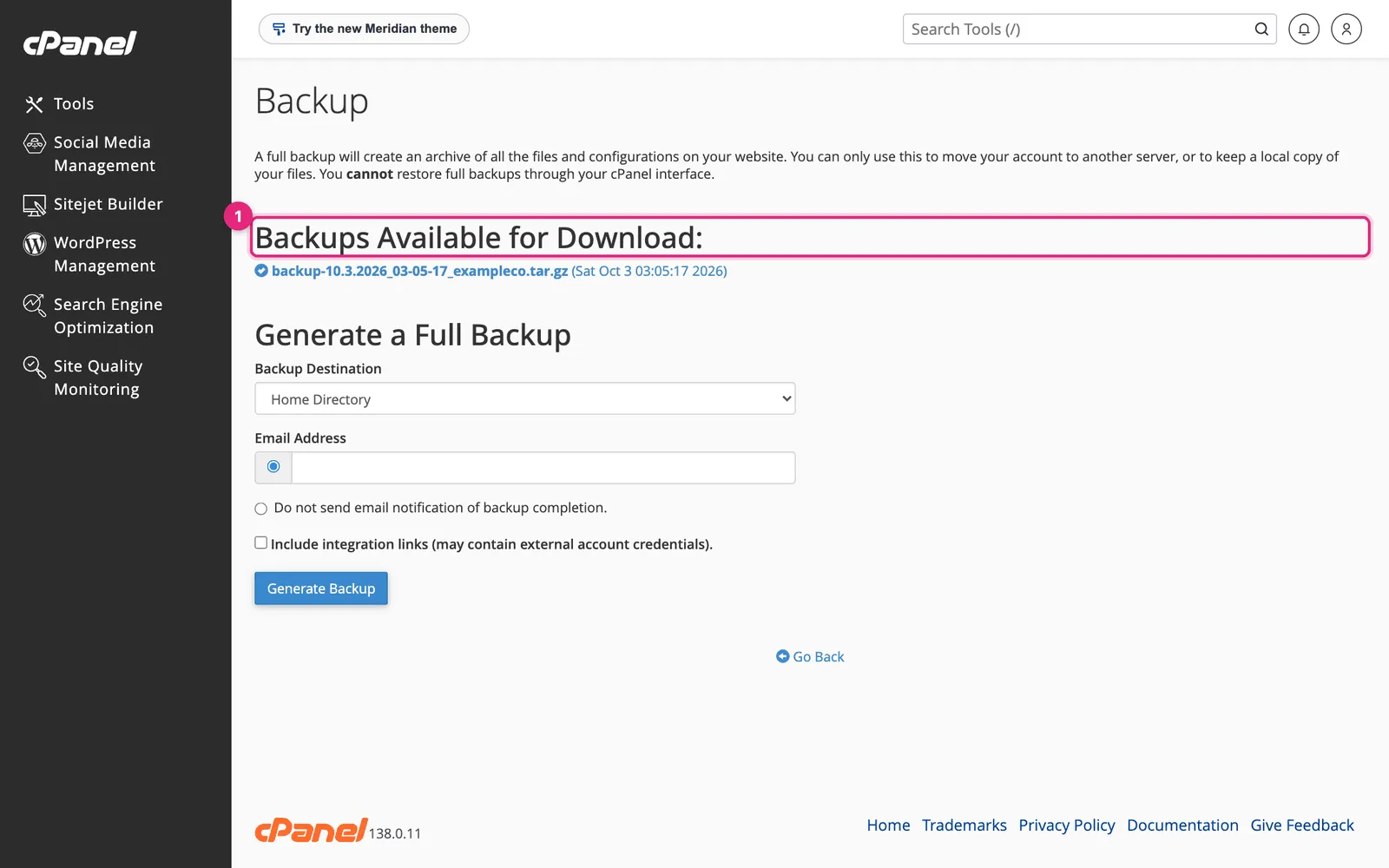This screenshot has width=1389, height=868.
Task: Click the version number 138.0.11 text
Action: [395, 833]
